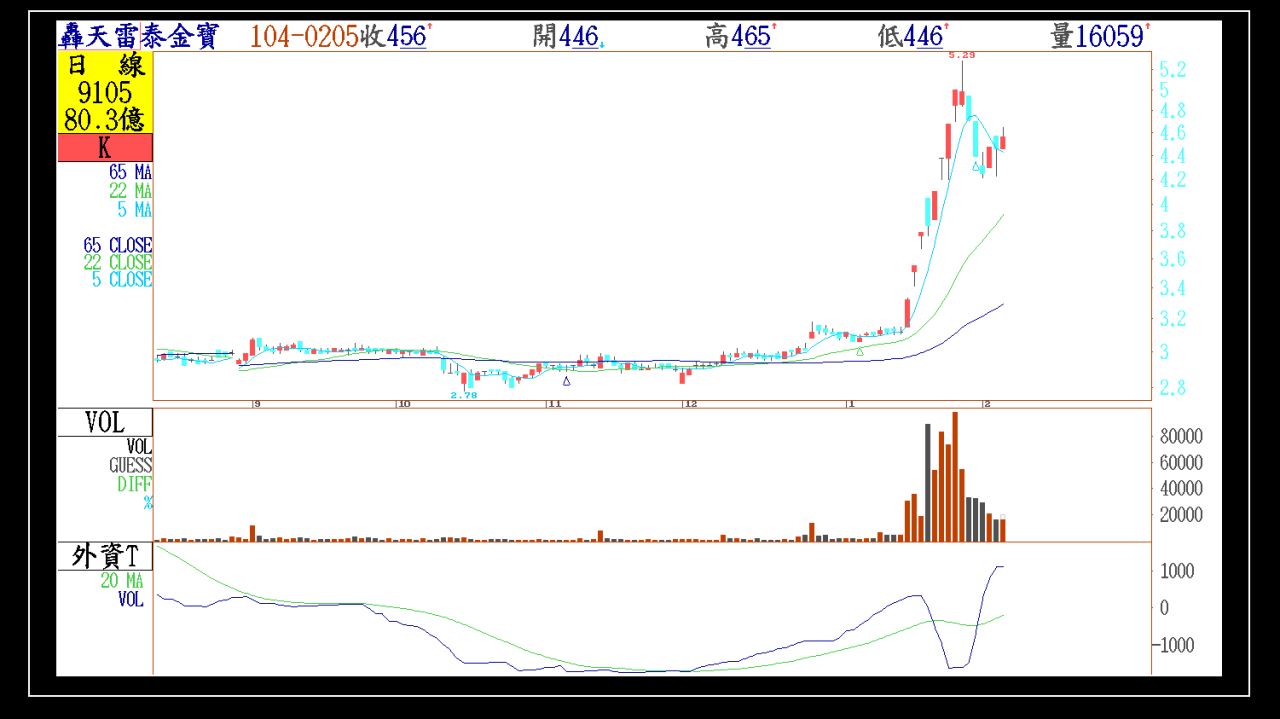Open the 外資T panel indicator selector
Screen dimensions: 1280x719
[105, 557]
